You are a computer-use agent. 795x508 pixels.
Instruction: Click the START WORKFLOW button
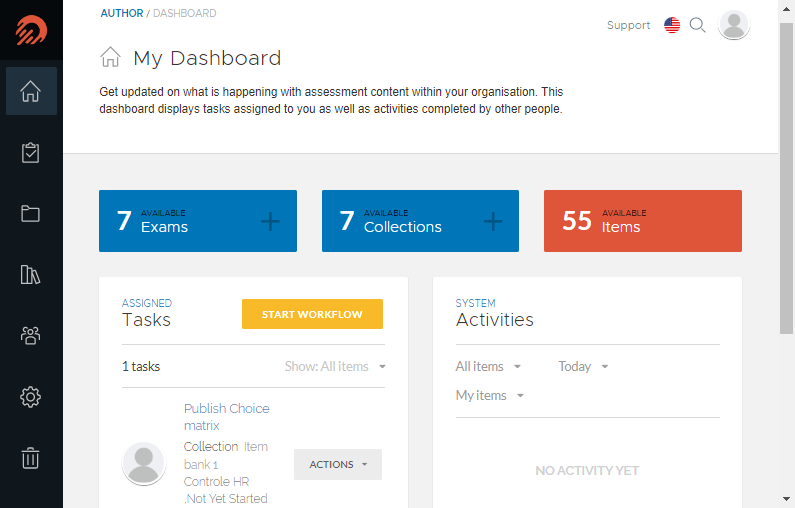(312, 314)
